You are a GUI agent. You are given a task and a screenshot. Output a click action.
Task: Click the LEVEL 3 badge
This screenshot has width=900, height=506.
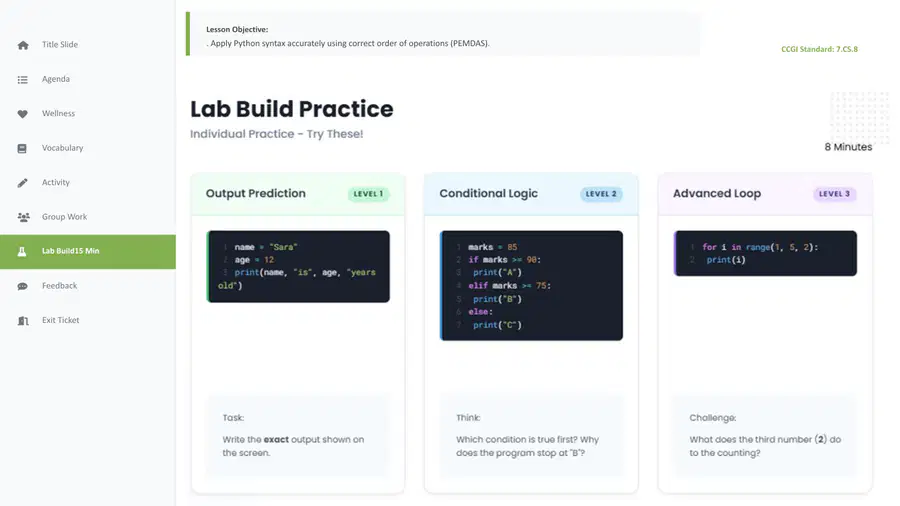pyautogui.click(x=835, y=194)
